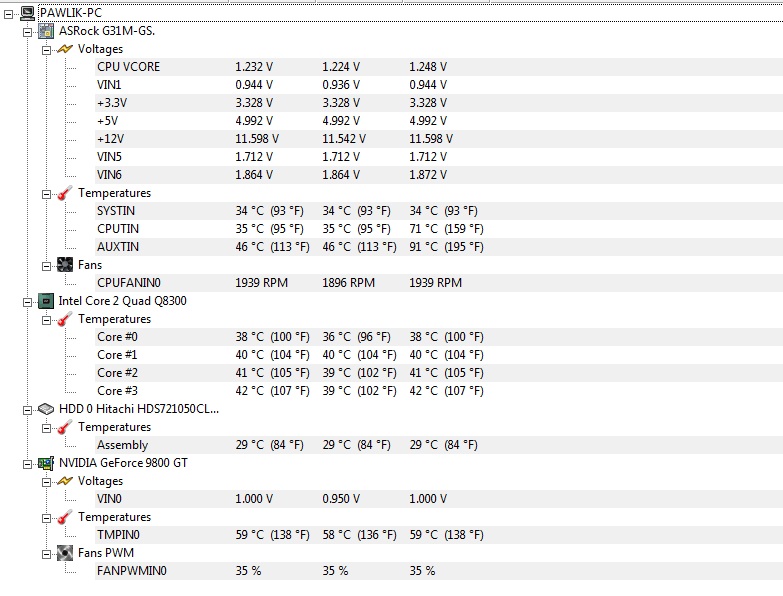Screen dimensions: 783x596
Task: Collapse the NVIDIA GeForce 9800 GT node
Action: [x=27, y=464]
